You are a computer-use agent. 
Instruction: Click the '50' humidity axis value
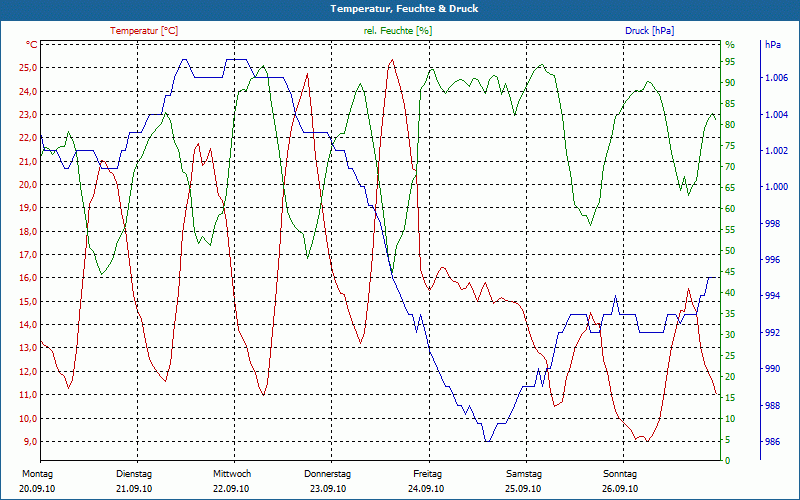click(x=730, y=251)
